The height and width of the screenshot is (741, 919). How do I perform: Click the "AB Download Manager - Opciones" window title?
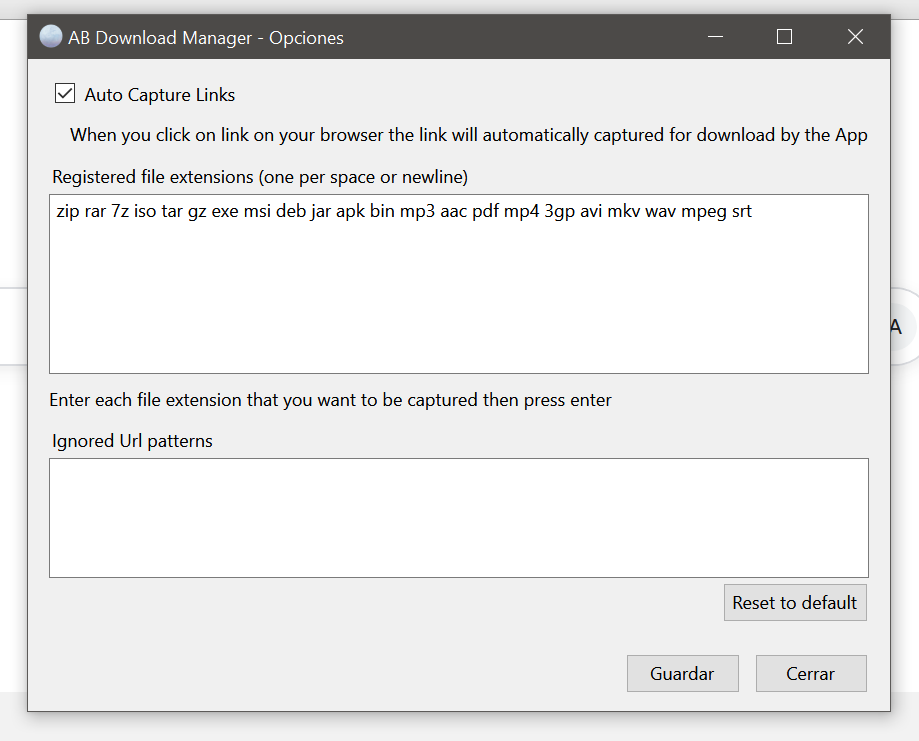[x=205, y=38]
